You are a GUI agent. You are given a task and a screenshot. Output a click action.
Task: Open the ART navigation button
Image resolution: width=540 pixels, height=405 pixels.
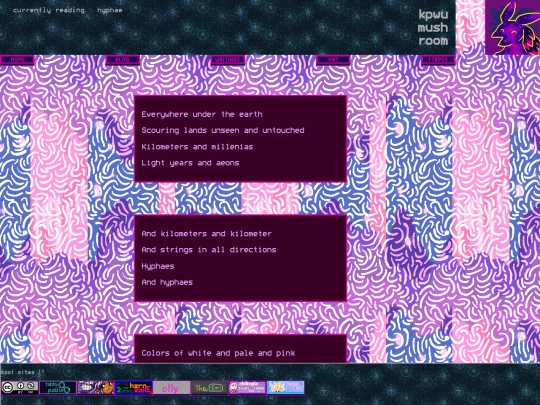click(x=333, y=60)
